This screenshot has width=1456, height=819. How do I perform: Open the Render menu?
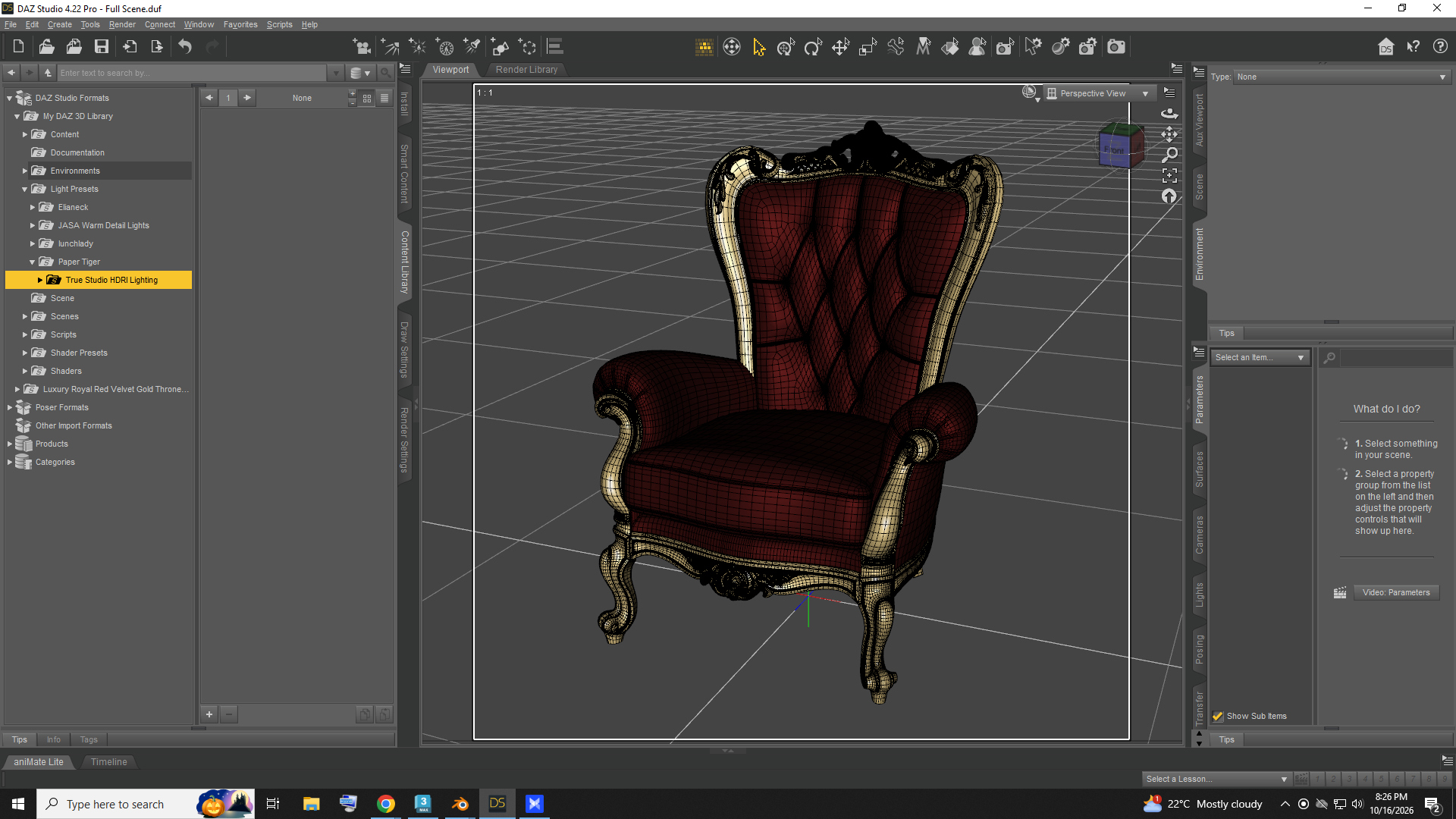click(122, 24)
